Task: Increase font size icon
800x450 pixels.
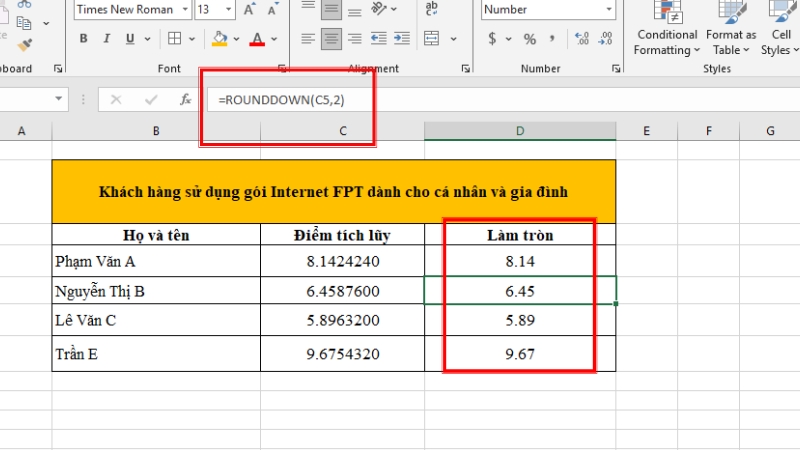Action: 249,9
